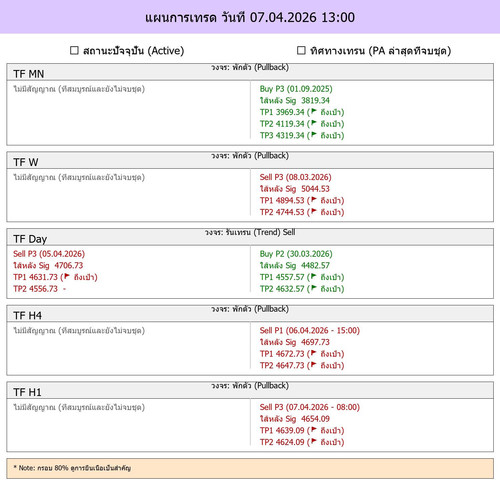Click the Sell P3 (05.04.2026) signal
Screen dimensions: 500x485
(x=49, y=254)
